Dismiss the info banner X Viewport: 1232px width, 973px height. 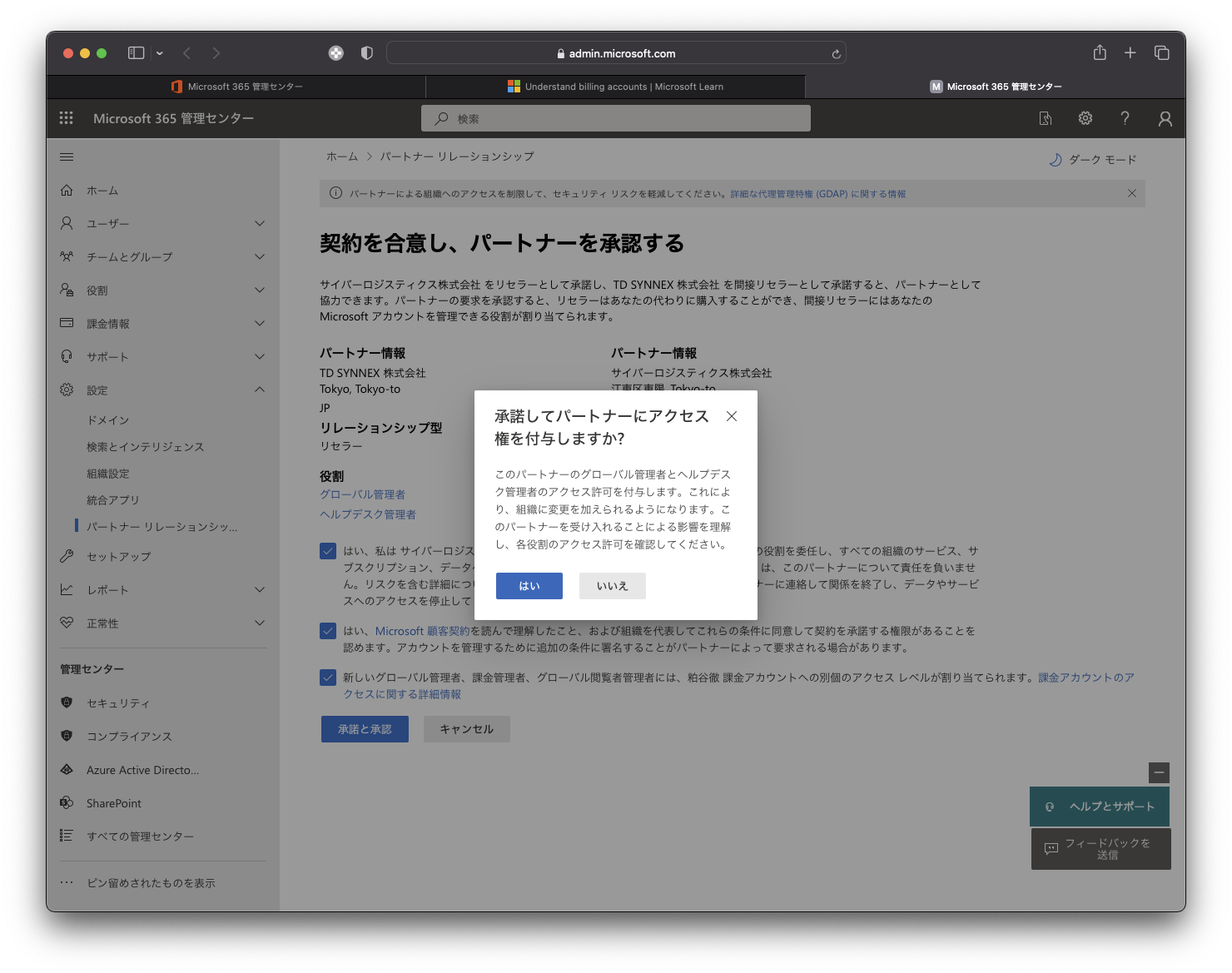[1132, 193]
